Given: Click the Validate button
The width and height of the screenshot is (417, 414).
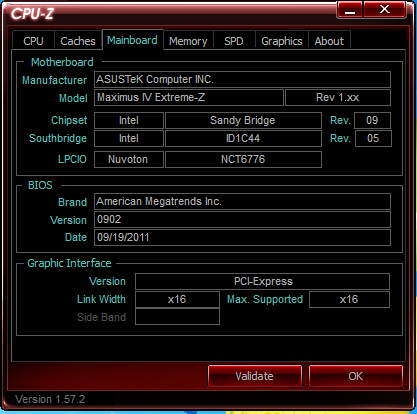Looking at the screenshot, I should 255,376.
